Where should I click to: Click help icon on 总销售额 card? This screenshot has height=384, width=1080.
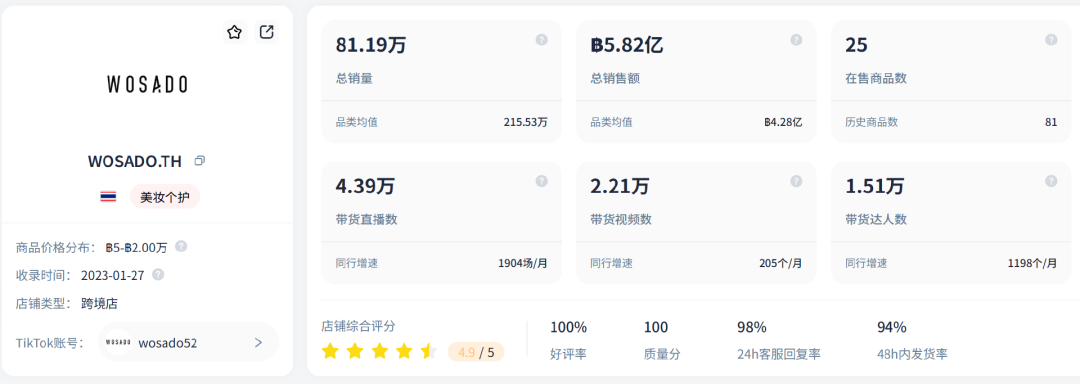(796, 40)
